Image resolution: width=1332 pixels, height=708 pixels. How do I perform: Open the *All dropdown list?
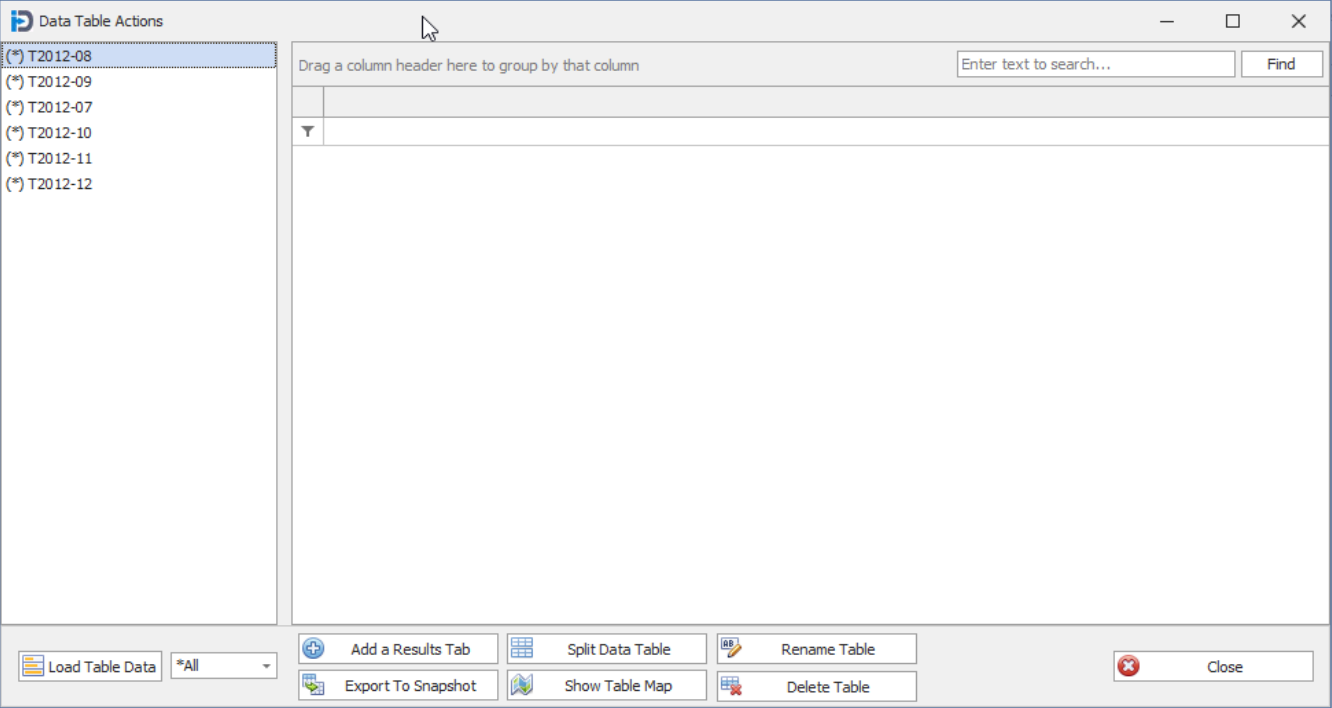point(266,666)
